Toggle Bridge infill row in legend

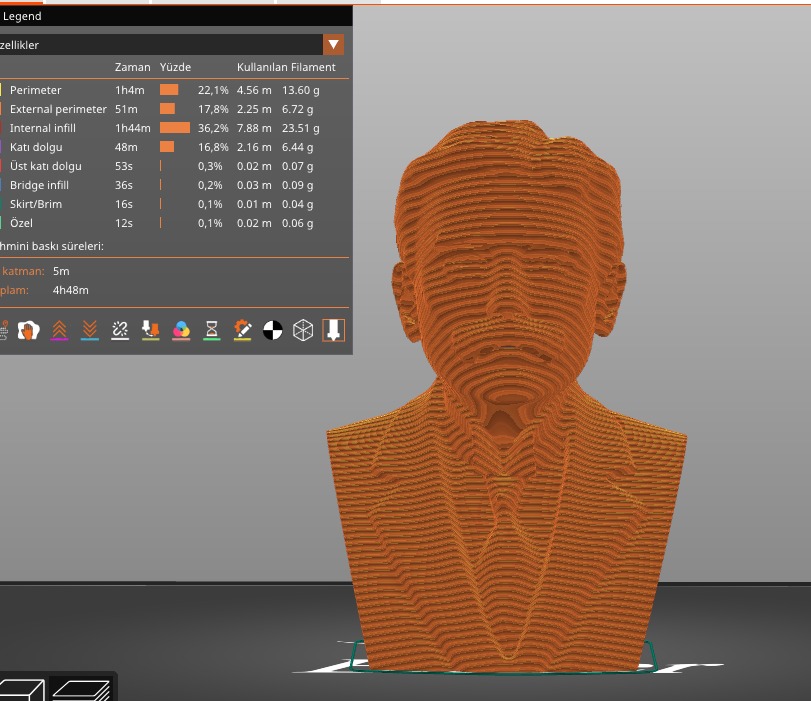[174, 185]
